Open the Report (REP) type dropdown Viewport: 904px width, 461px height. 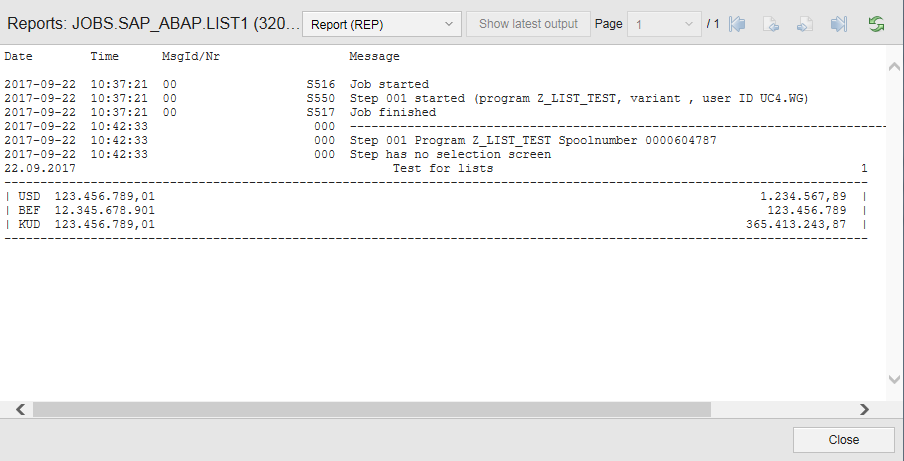[381, 23]
